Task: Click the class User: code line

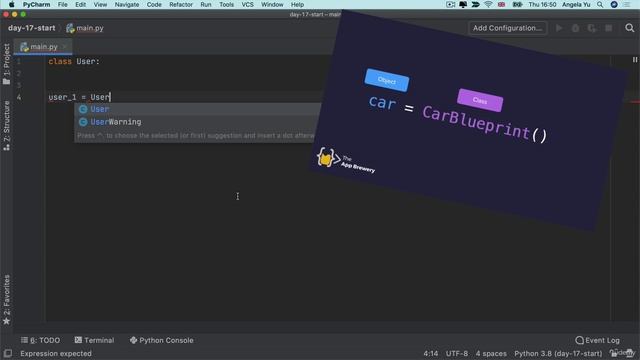Action: [74, 61]
